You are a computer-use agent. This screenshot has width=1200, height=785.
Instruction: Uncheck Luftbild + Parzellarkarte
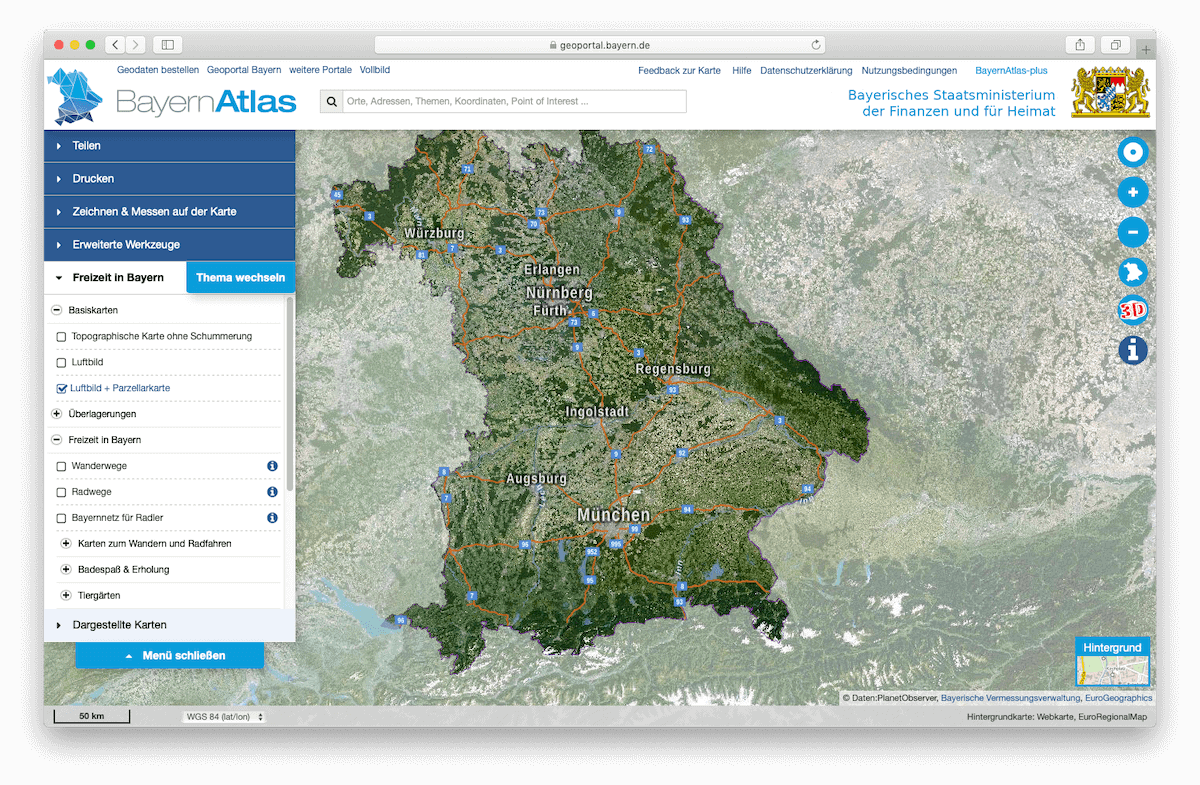pos(62,388)
